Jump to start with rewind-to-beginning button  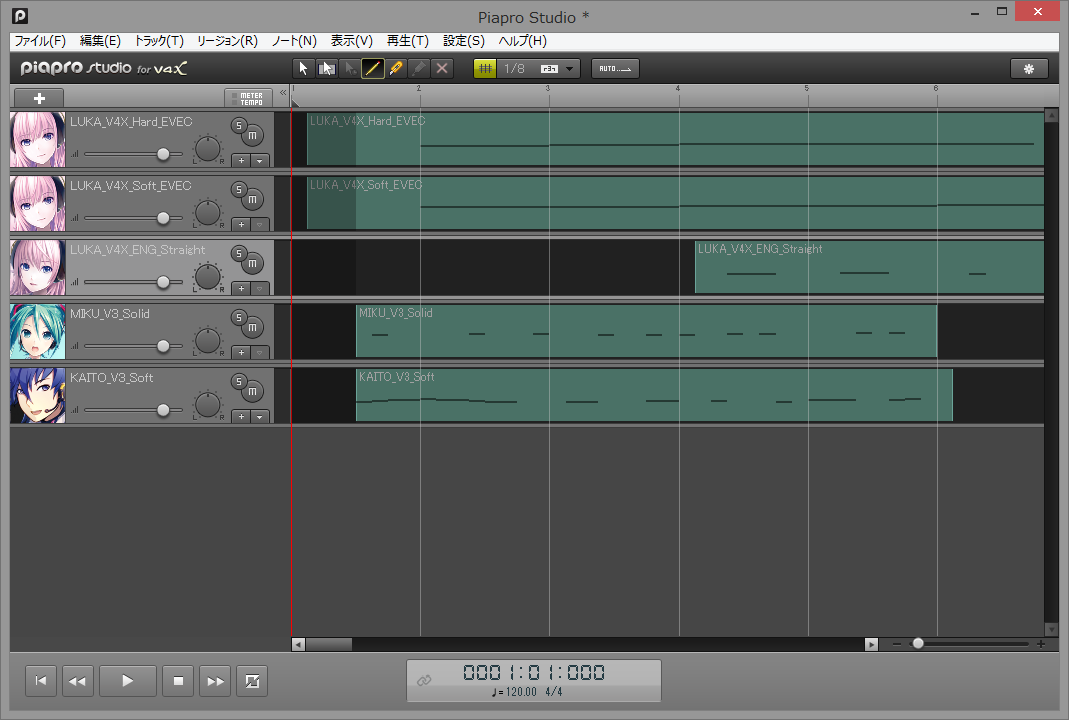coord(41,681)
